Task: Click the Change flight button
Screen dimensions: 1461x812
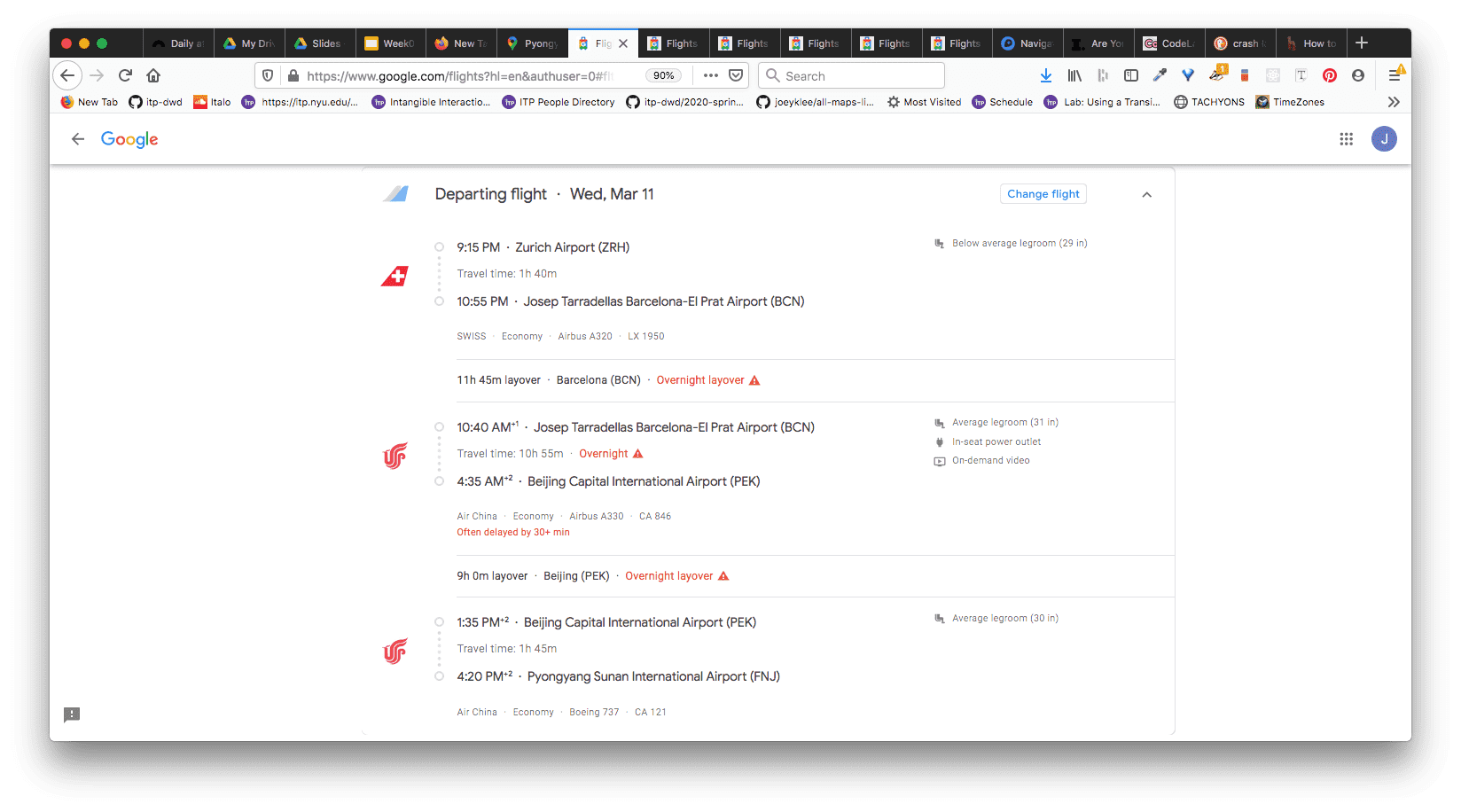Action: (1043, 194)
